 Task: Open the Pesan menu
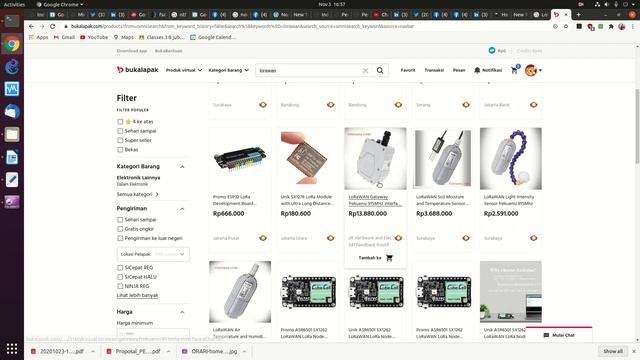point(459,70)
